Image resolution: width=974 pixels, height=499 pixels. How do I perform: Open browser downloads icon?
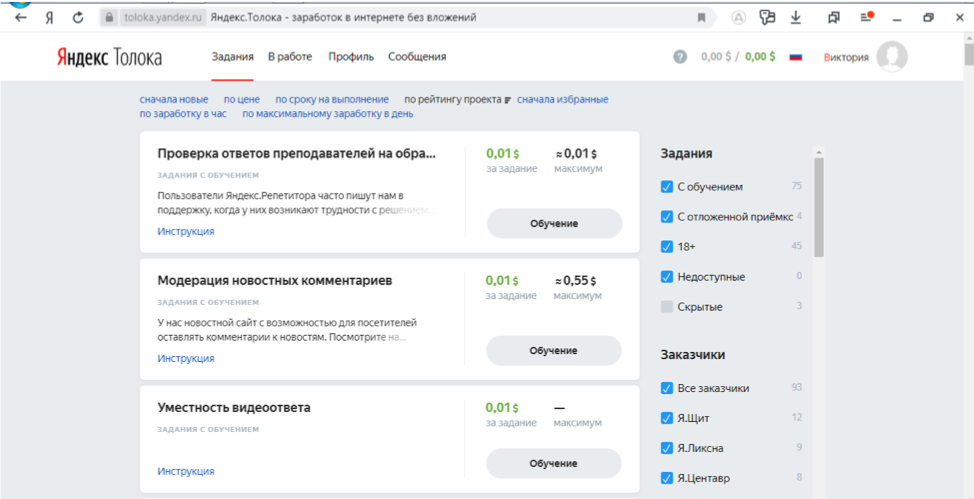(796, 18)
